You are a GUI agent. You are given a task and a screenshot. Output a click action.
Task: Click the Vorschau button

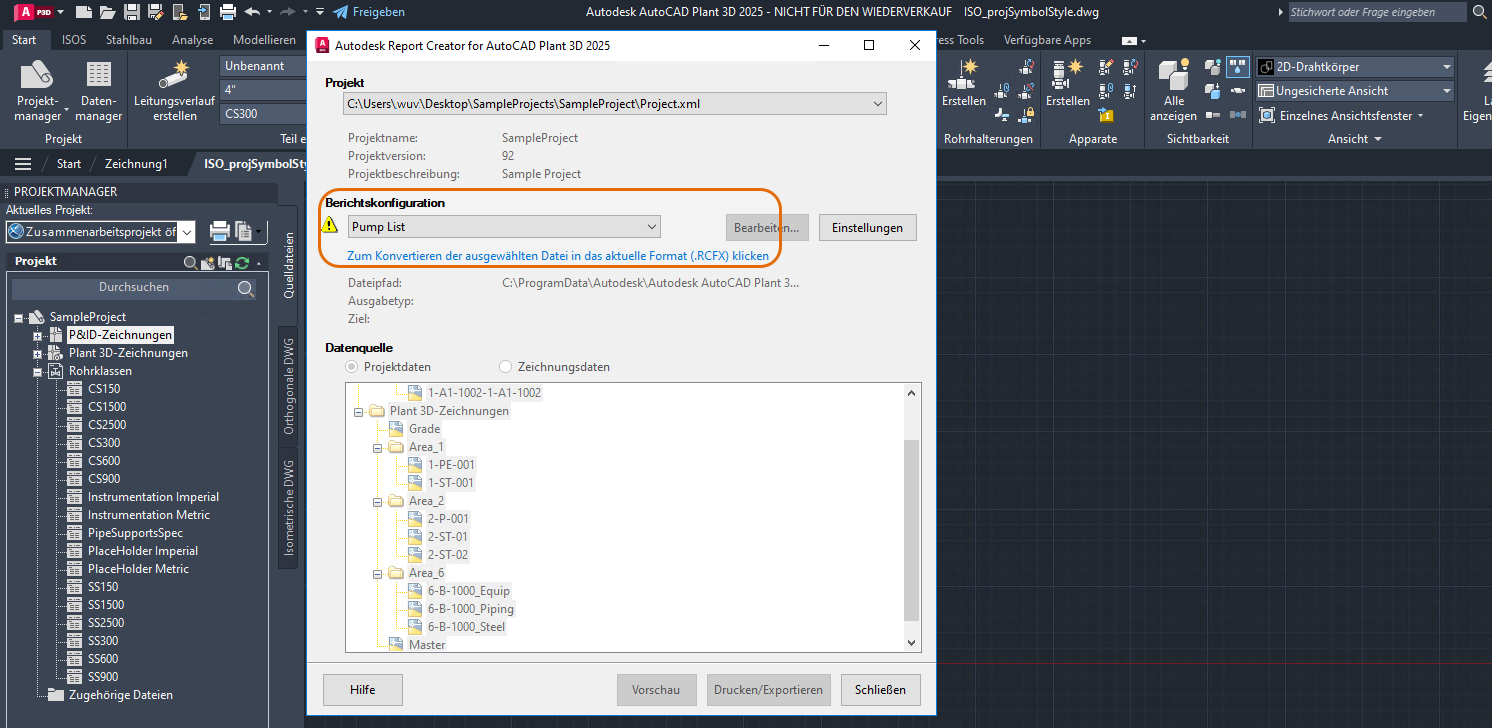[656, 690]
